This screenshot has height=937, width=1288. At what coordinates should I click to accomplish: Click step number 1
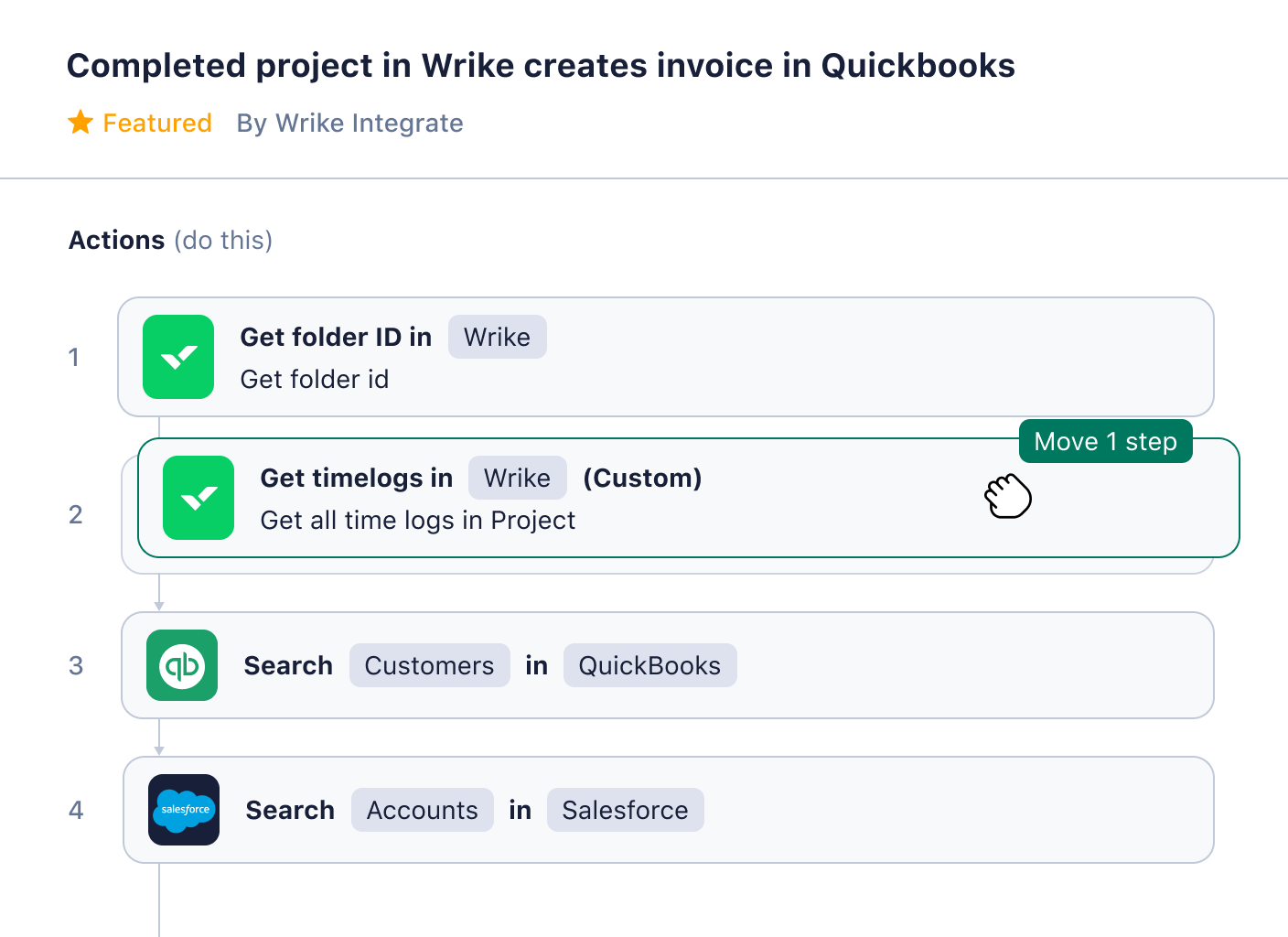coord(74,357)
